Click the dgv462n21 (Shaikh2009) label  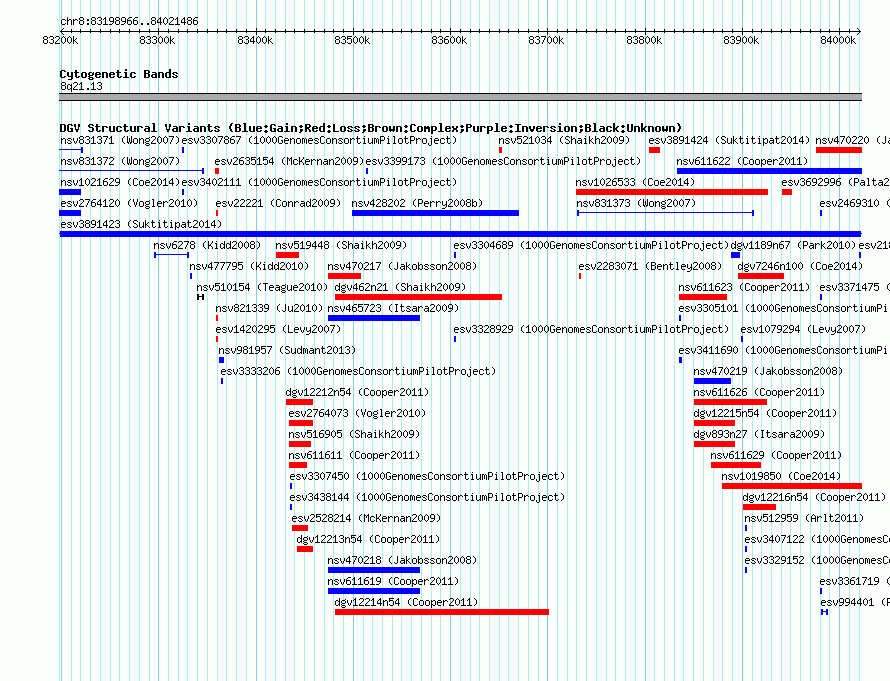click(x=400, y=287)
